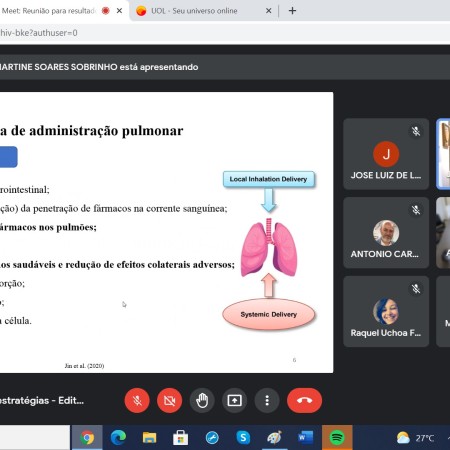
Task: Open Paint from the taskbar
Action: coord(274,437)
